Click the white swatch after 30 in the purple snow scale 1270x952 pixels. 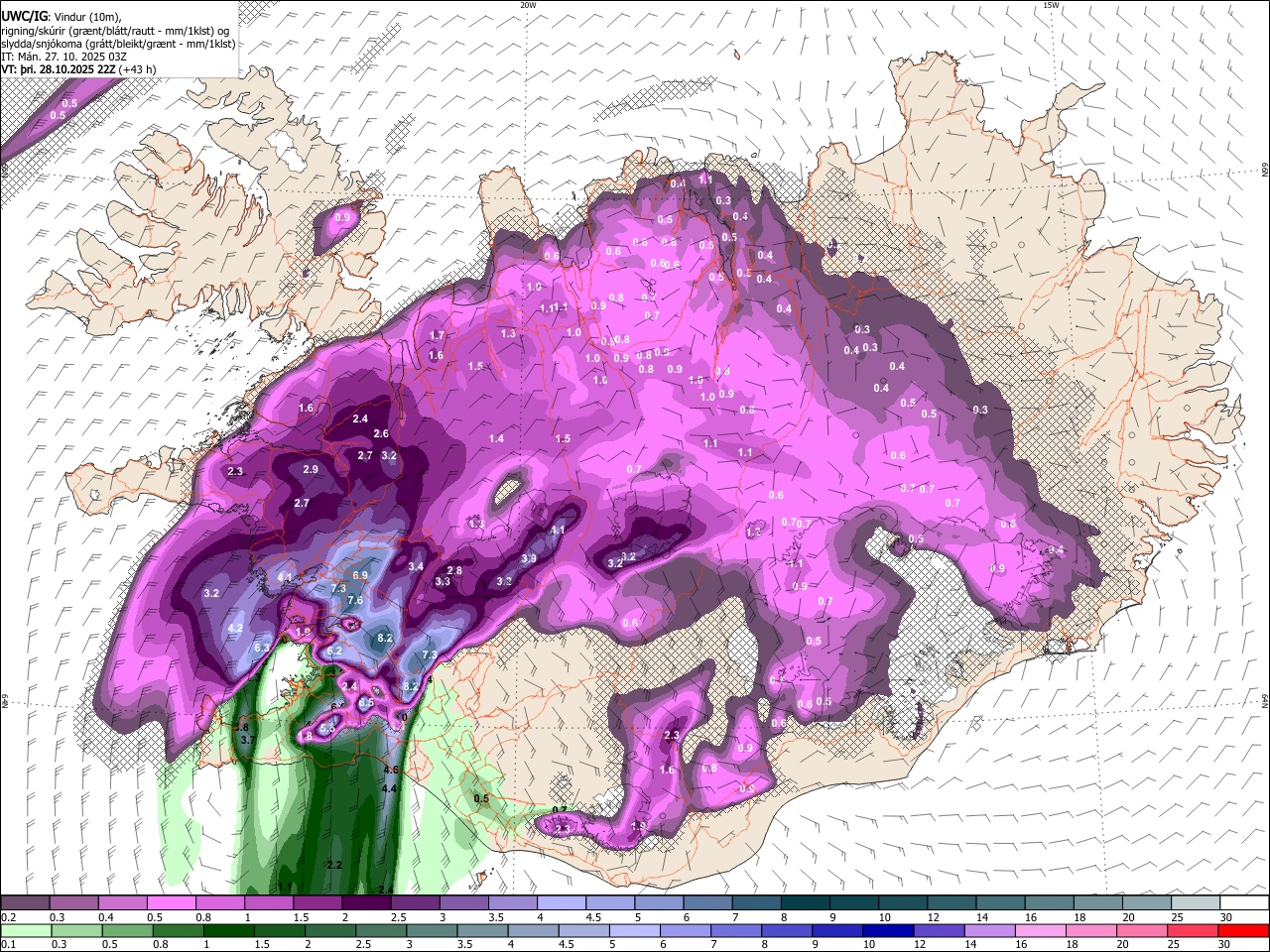coord(1243,902)
